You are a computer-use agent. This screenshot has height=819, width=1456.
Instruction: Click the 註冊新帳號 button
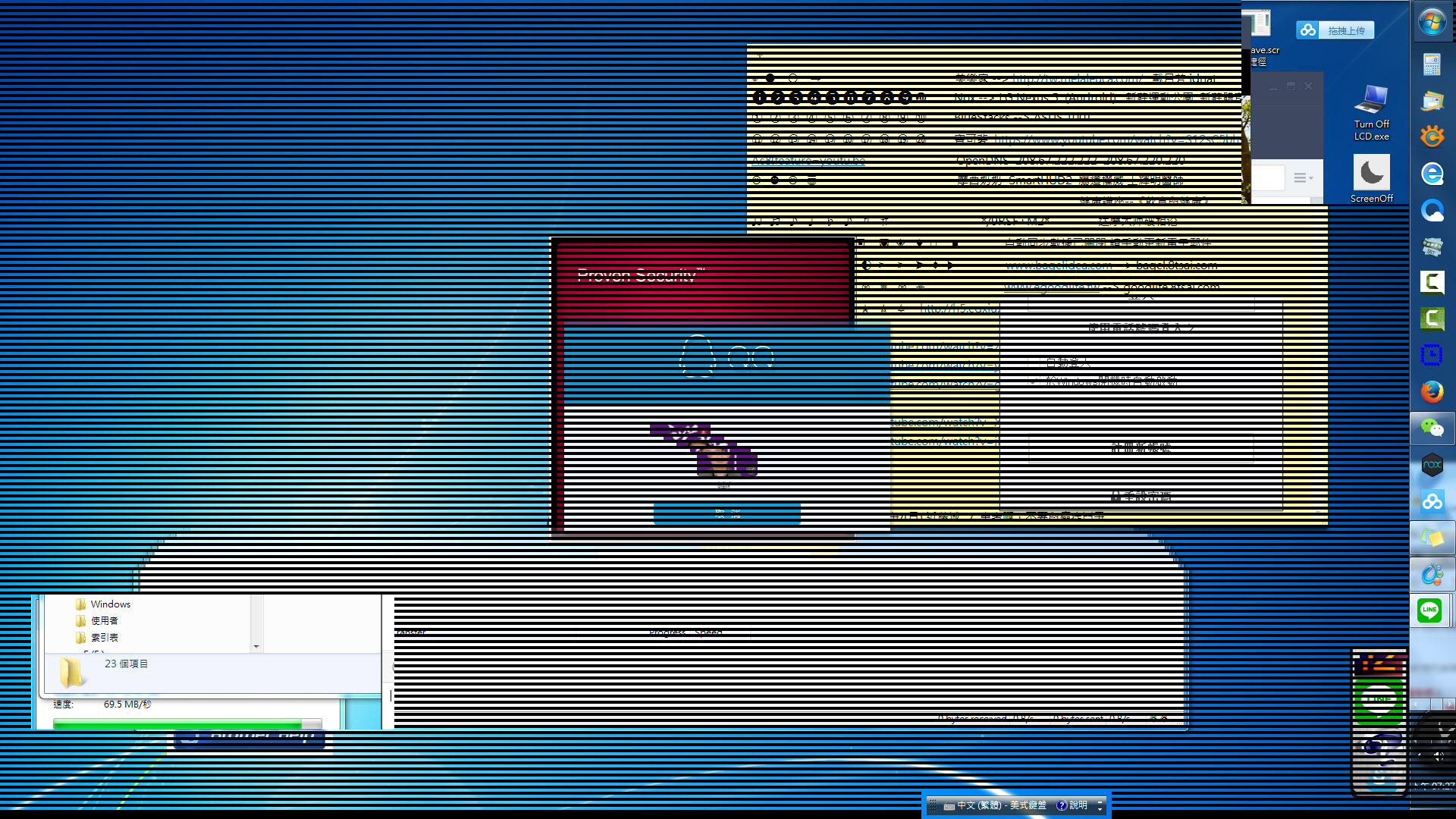(1141, 448)
